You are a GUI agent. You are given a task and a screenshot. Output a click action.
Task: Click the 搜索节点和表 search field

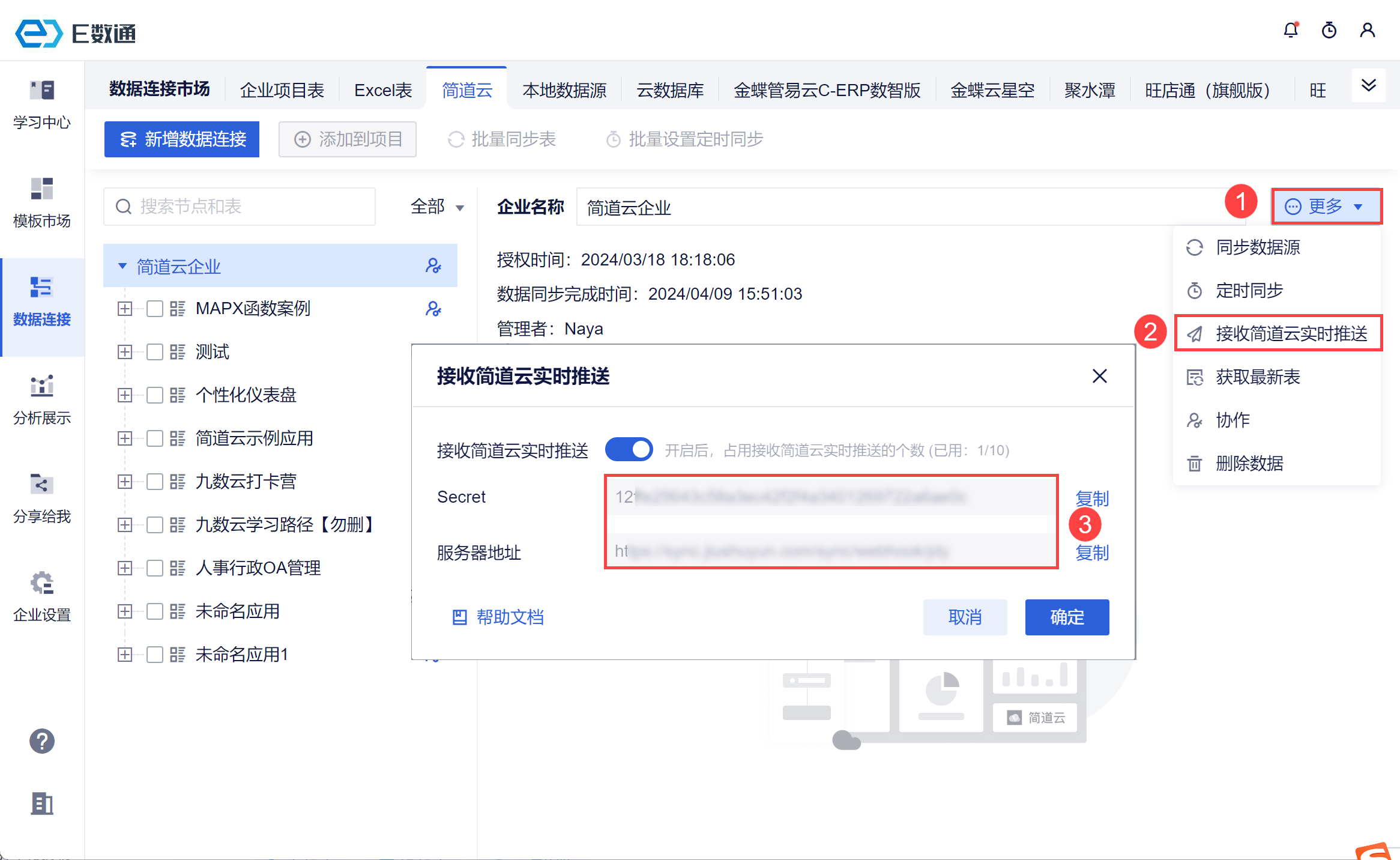tap(240, 207)
